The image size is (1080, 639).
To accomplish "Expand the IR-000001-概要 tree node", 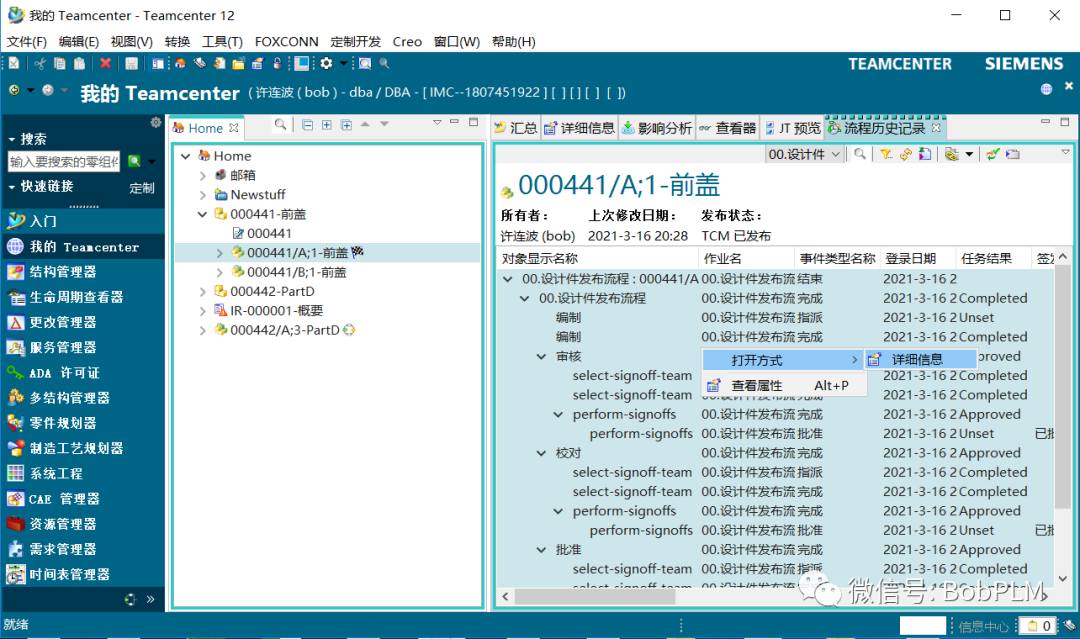I will [x=202, y=311].
